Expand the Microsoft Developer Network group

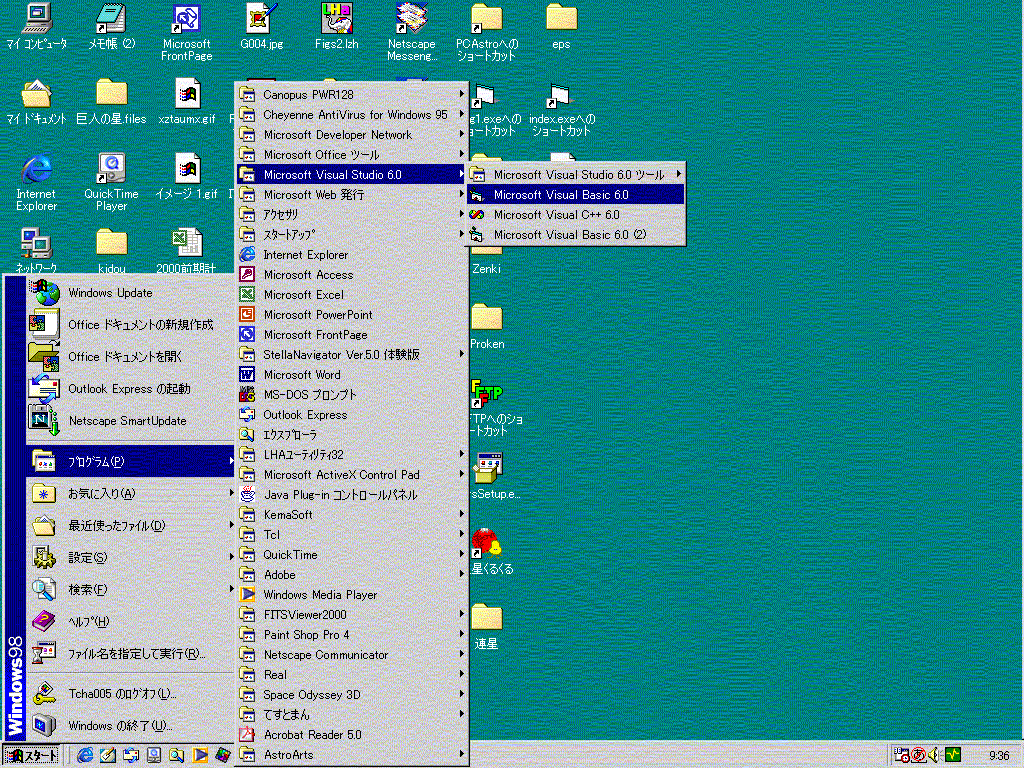pos(353,135)
